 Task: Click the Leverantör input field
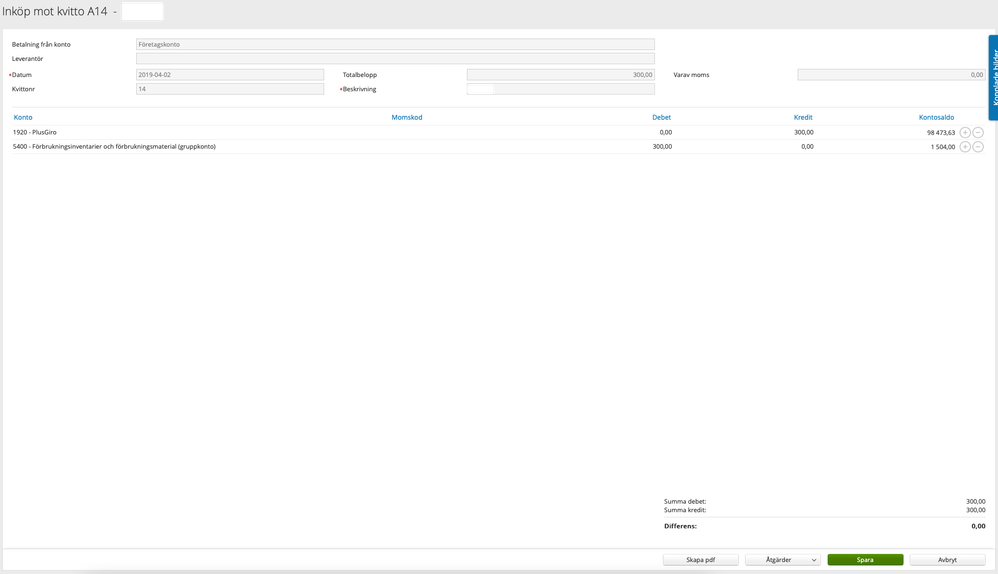coord(395,59)
